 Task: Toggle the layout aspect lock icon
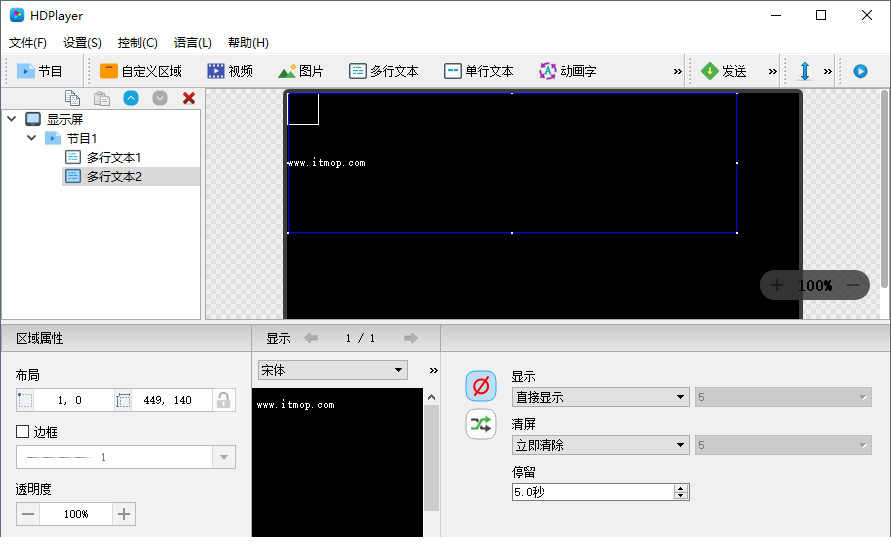tap(223, 400)
